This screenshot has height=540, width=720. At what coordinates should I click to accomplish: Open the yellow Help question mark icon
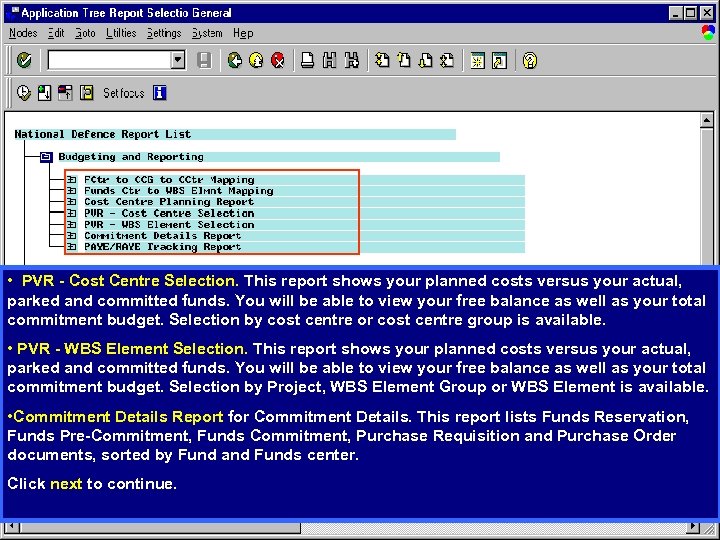(x=529, y=60)
